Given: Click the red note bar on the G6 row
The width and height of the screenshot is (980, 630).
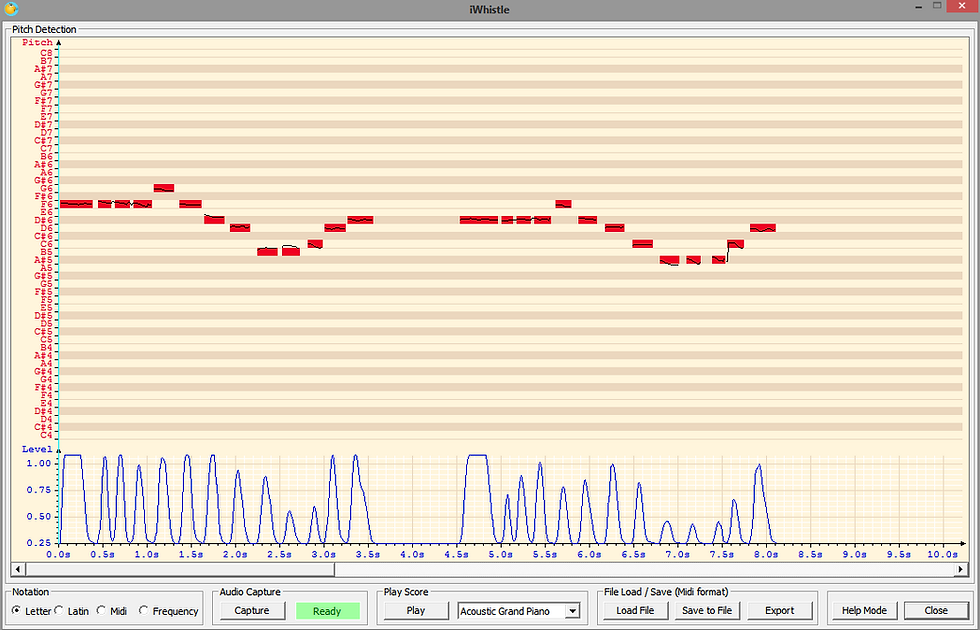Looking at the screenshot, I should (164, 188).
